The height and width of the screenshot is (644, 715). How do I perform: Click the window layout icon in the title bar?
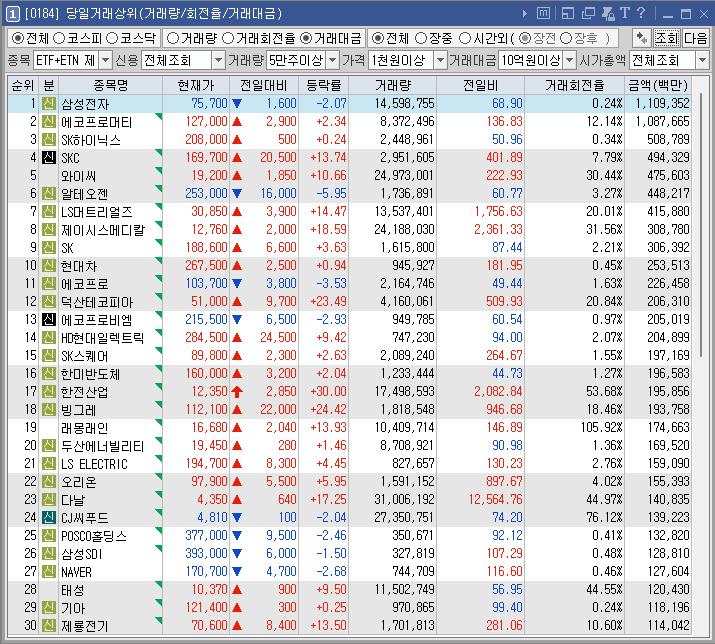tap(568, 14)
